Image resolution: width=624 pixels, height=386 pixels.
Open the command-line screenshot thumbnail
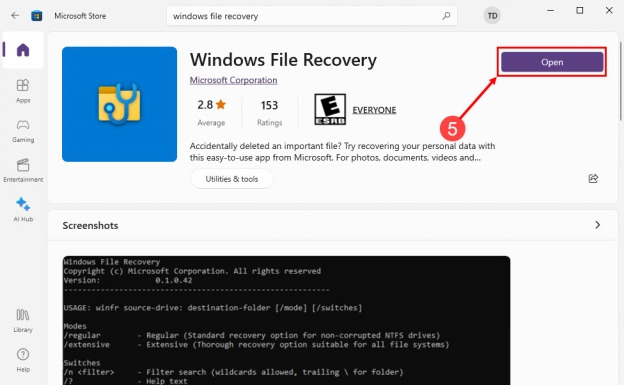point(286,320)
